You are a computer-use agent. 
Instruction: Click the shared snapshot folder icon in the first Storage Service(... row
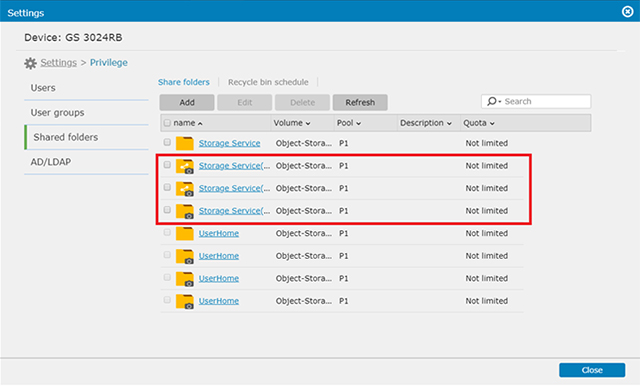(184, 166)
